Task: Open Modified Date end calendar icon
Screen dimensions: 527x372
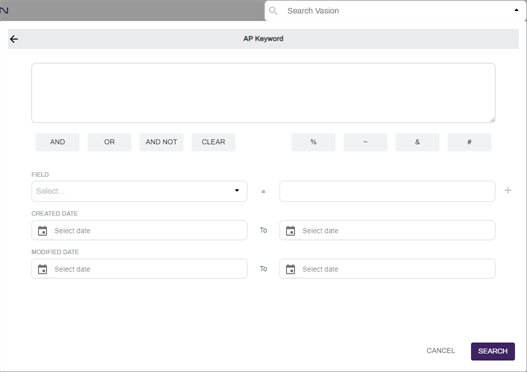Action: (290, 269)
